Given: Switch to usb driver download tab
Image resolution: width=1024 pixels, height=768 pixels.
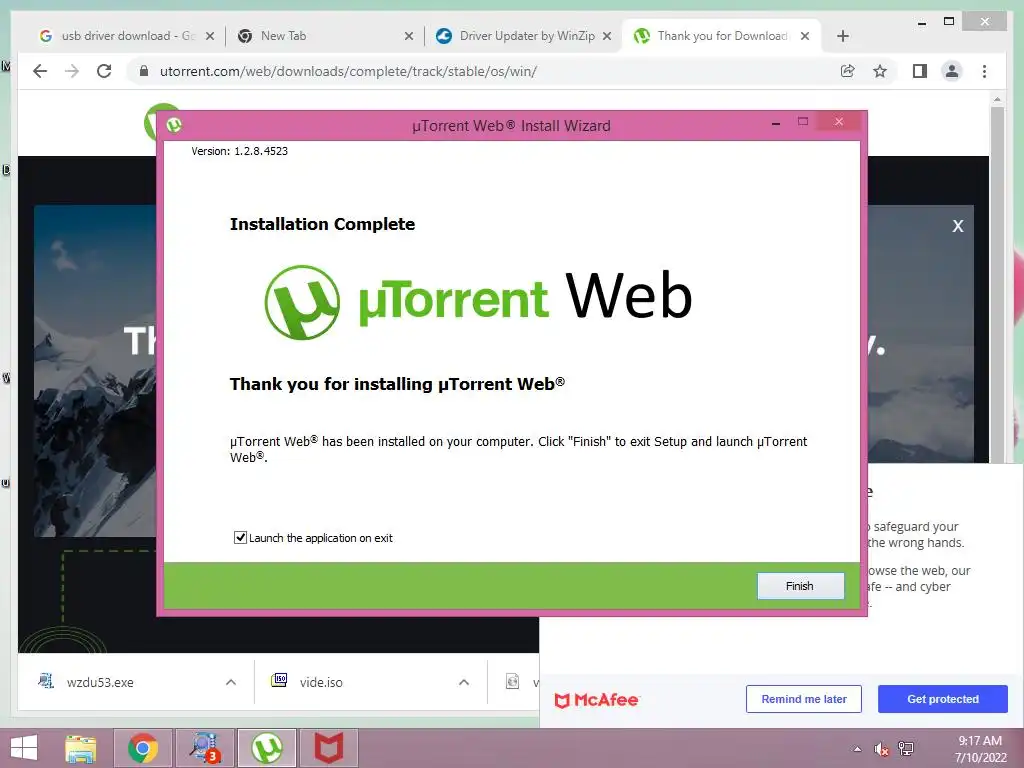Looking at the screenshot, I should [x=127, y=36].
